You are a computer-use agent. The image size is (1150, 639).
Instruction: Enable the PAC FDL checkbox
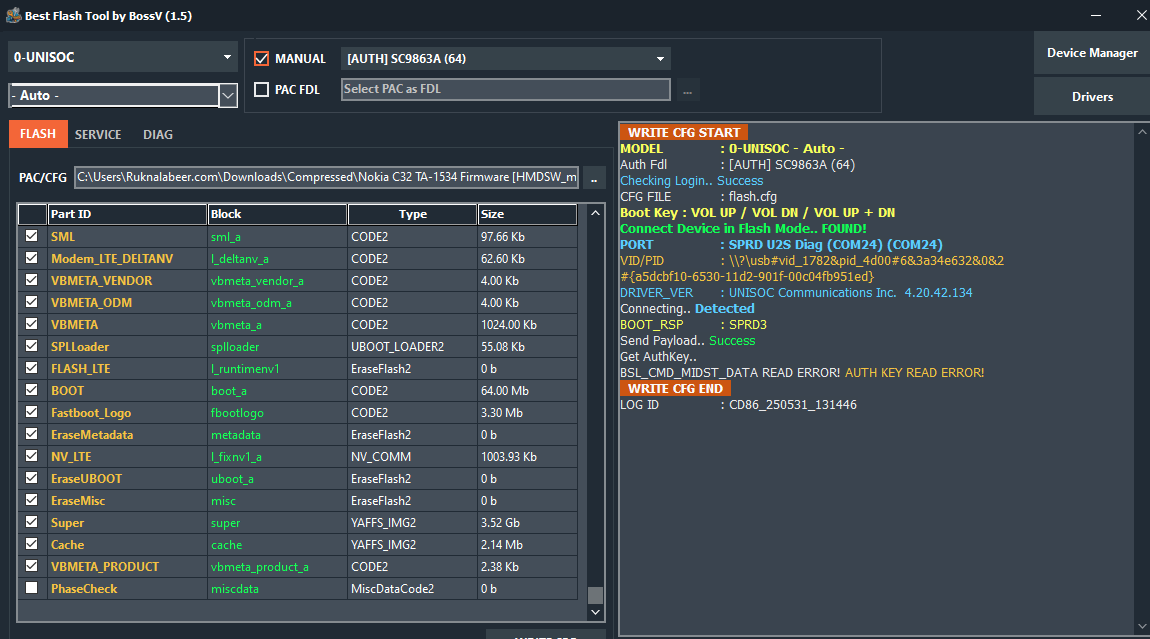pos(261,90)
